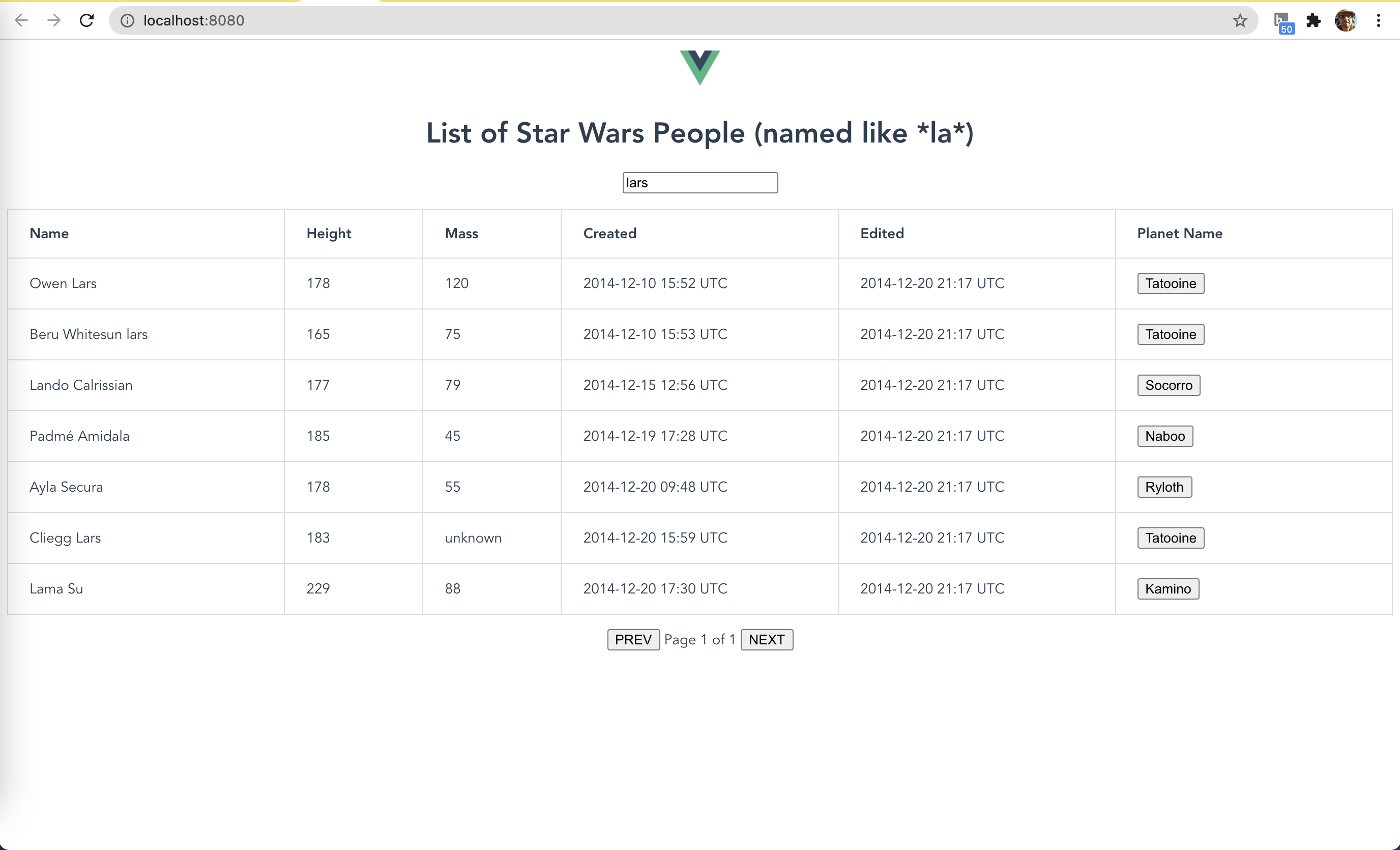The height and width of the screenshot is (850, 1400).
Task: Bookmark this page with star icon
Action: (1240, 20)
